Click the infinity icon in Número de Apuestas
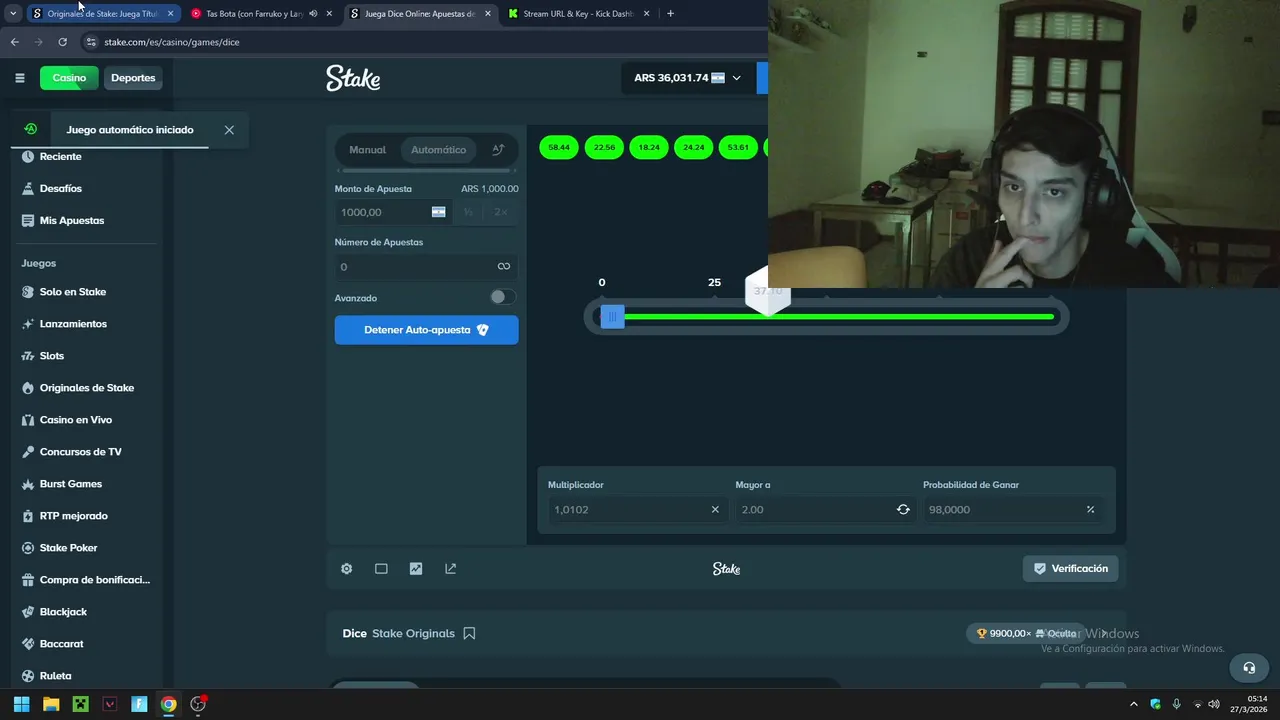The width and height of the screenshot is (1280, 720). pyautogui.click(x=504, y=267)
